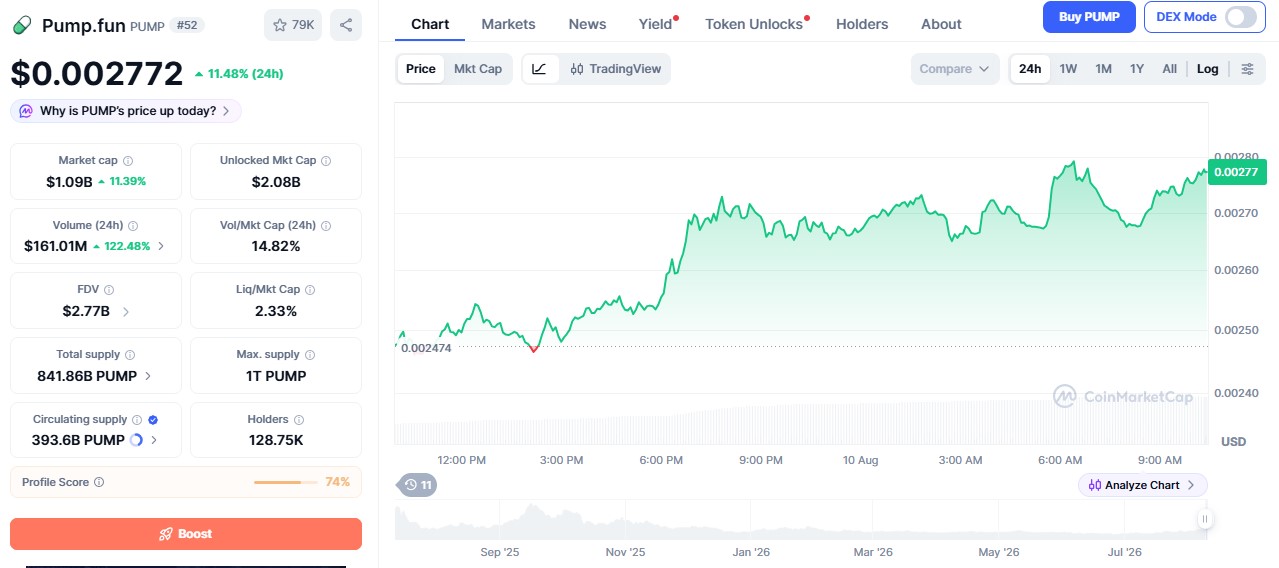
Task: Open the Token Unlocks tab
Action: [x=754, y=24]
